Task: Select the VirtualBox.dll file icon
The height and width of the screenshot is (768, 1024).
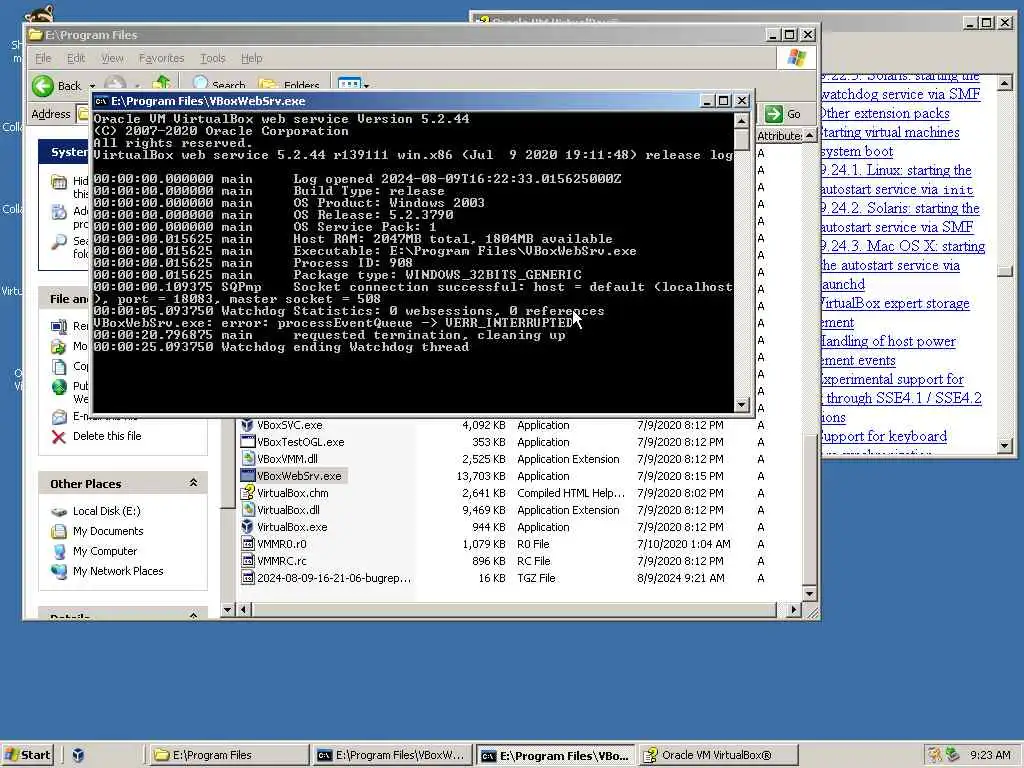Action: pos(247,510)
